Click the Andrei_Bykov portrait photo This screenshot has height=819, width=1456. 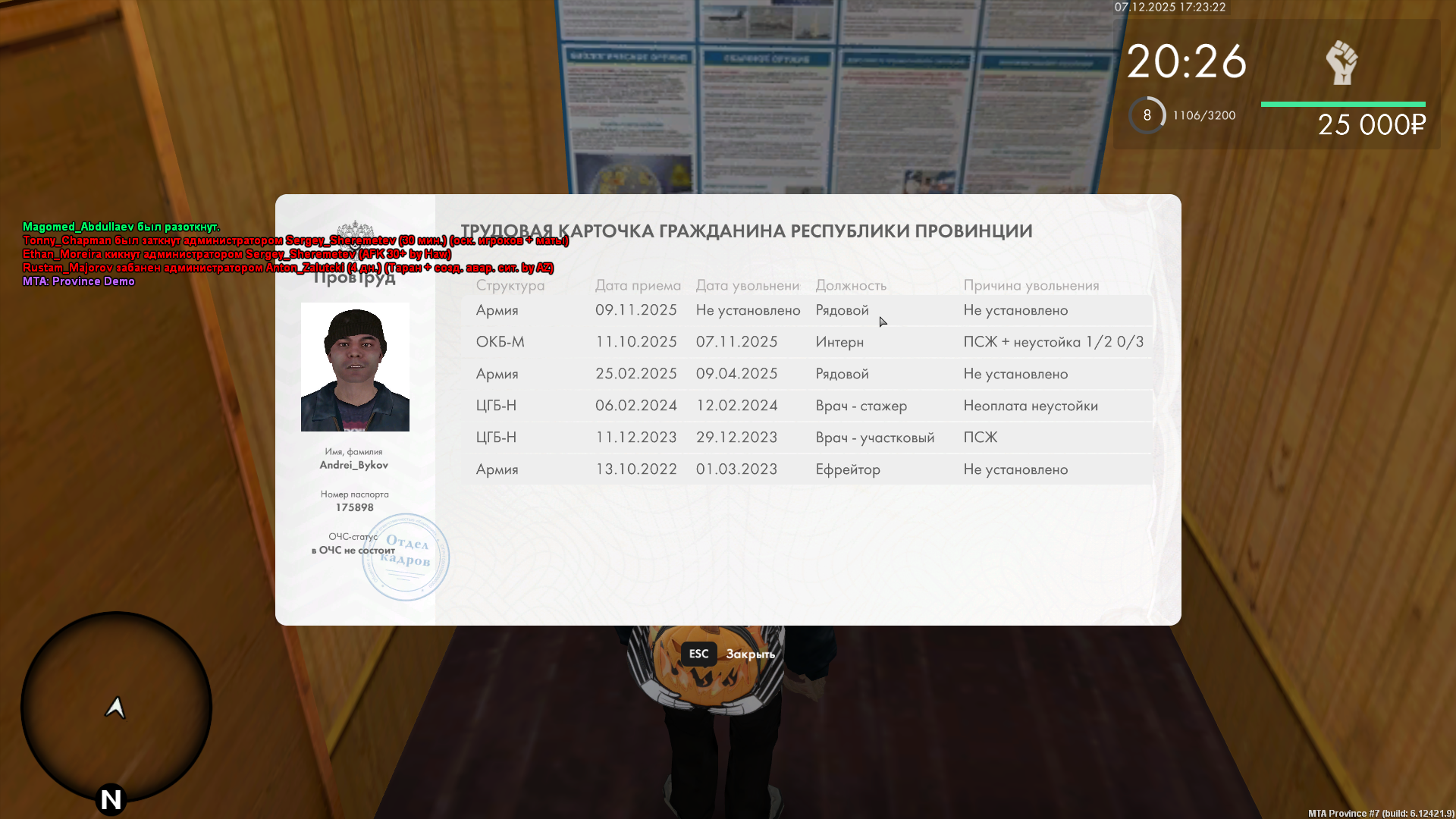(355, 367)
